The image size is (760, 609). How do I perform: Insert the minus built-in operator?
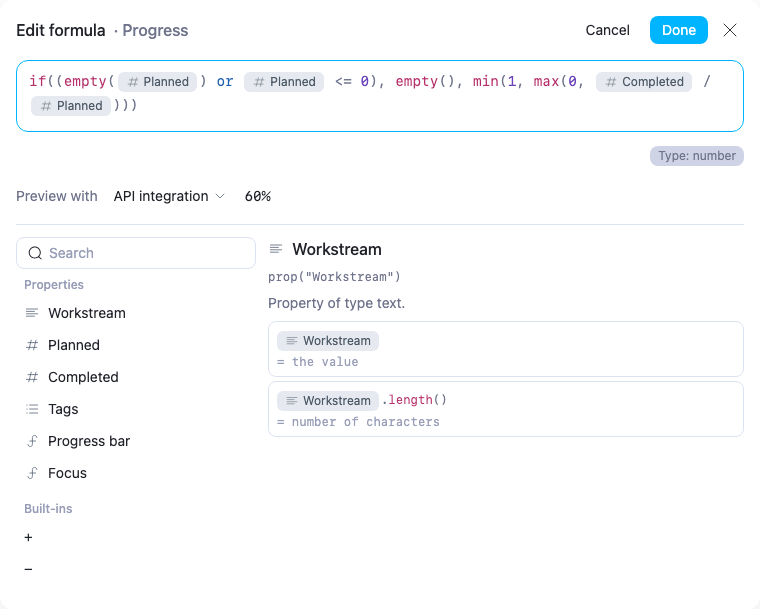tap(29, 569)
